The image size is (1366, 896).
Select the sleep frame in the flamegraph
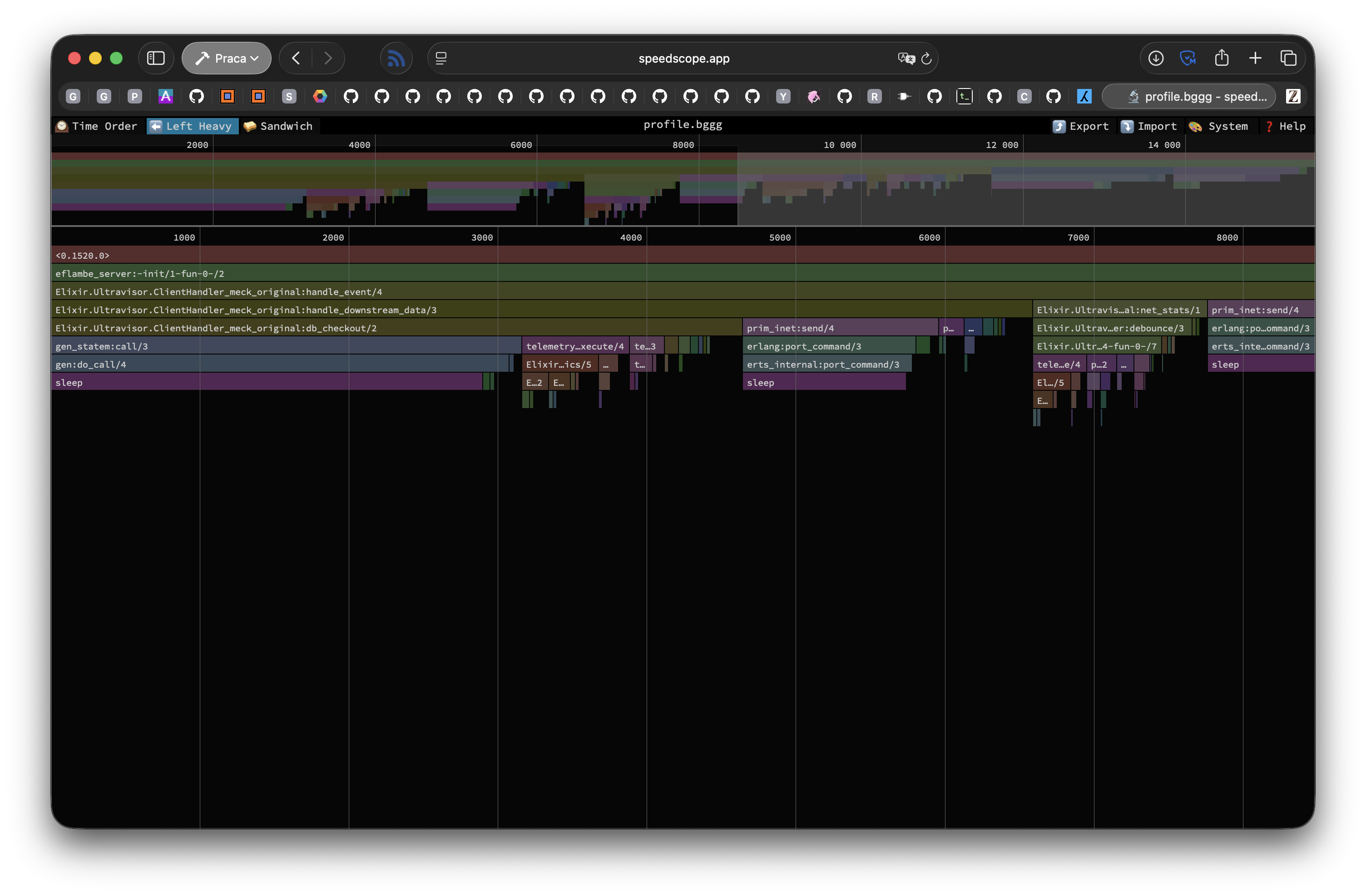pos(230,382)
